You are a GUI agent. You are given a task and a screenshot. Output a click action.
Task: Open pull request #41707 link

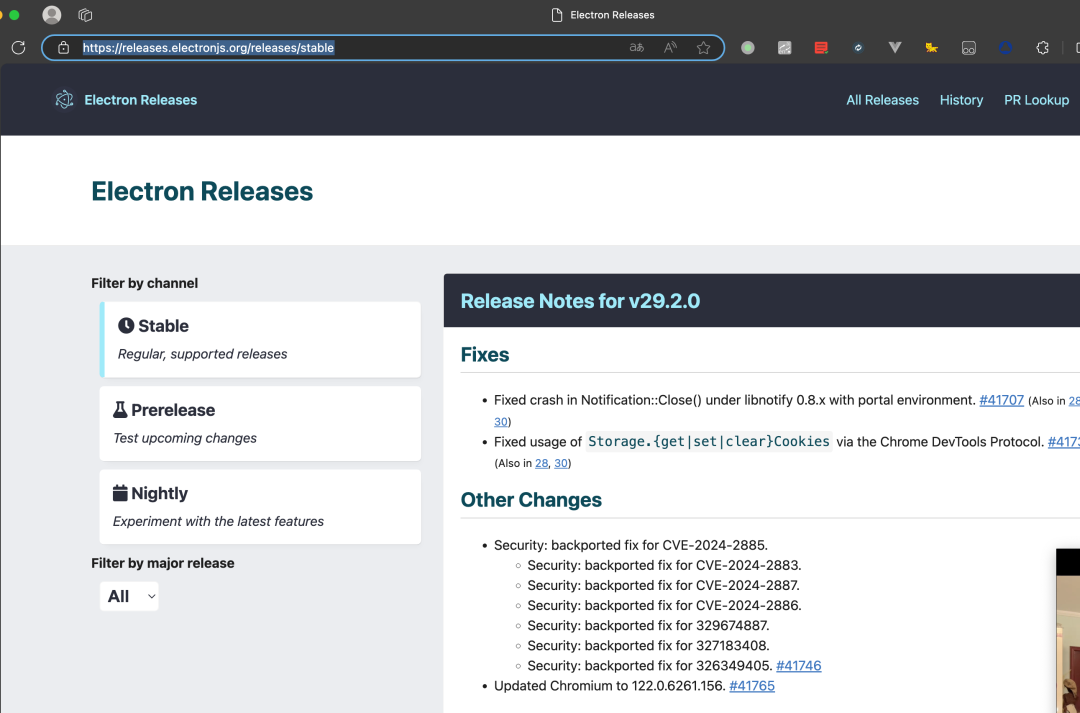pos(1001,400)
